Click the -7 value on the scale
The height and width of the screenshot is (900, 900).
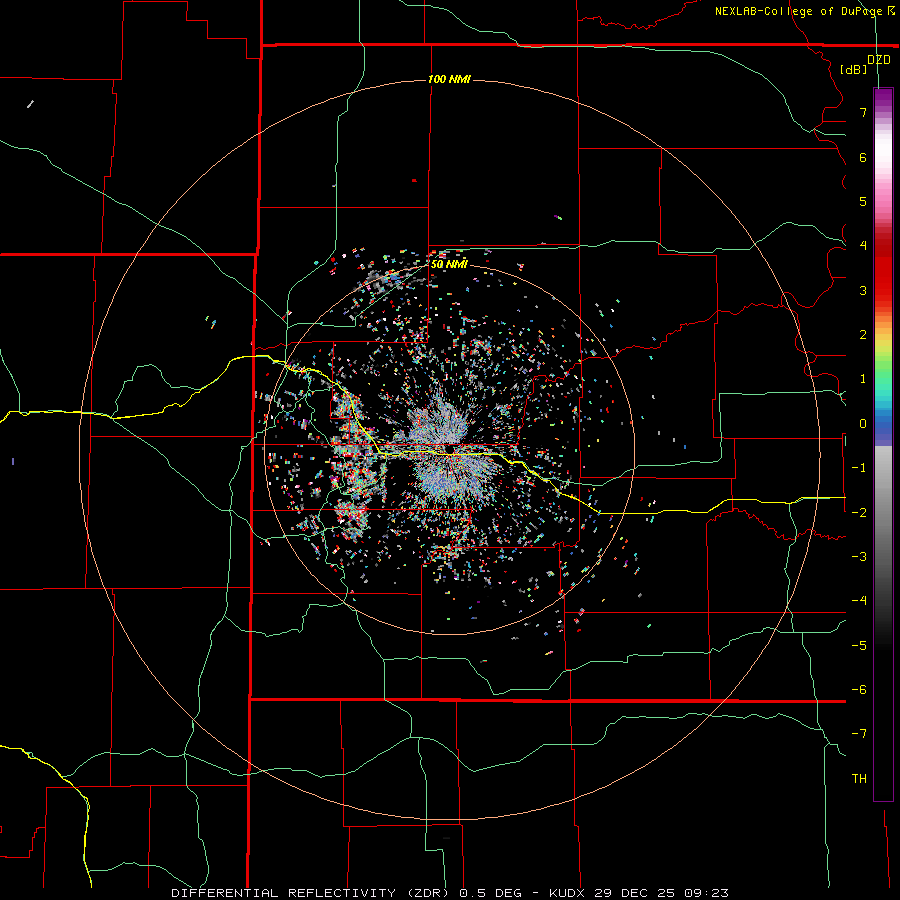[859, 734]
